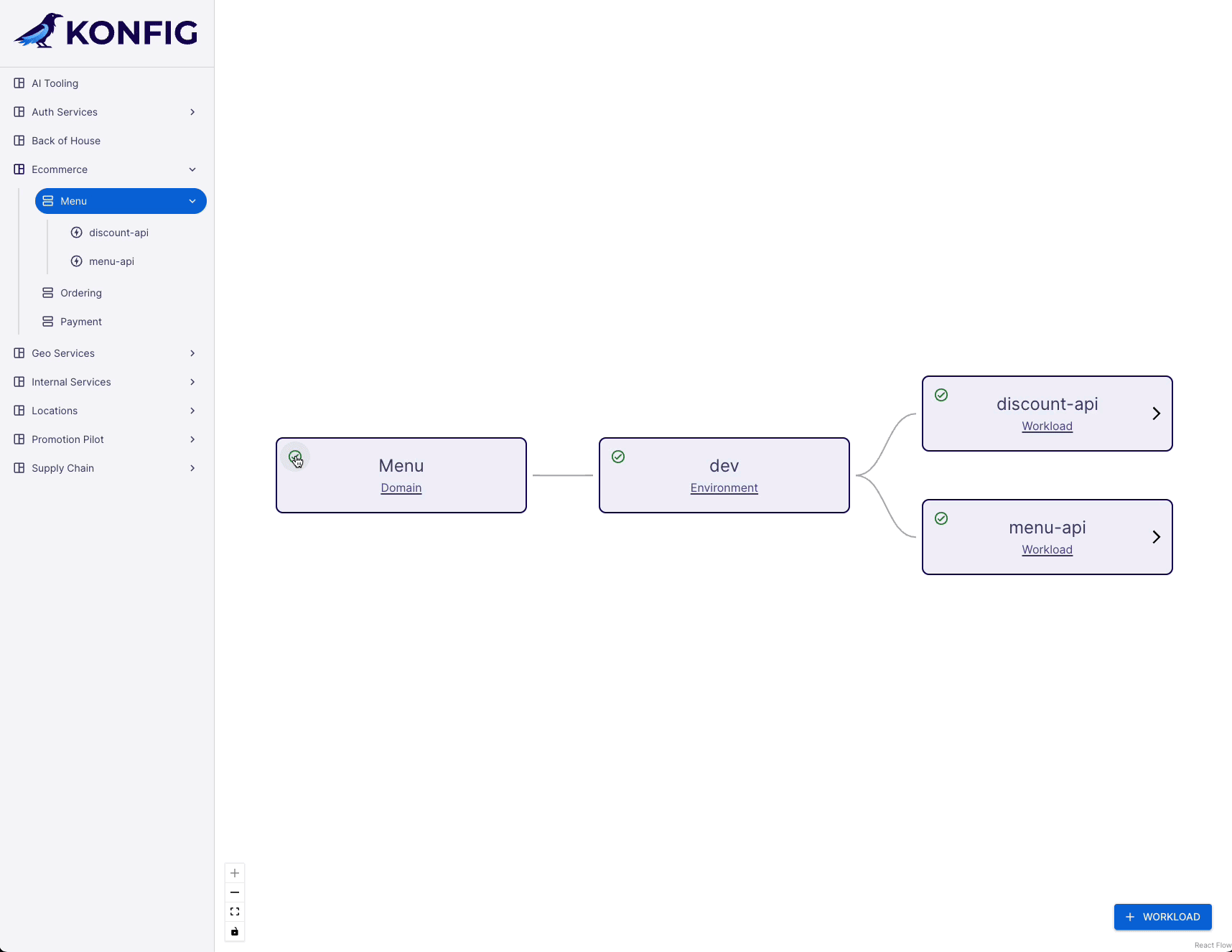Image resolution: width=1232 pixels, height=952 pixels.
Task: Collapse the Ecommerce section chevron
Action: [192, 169]
